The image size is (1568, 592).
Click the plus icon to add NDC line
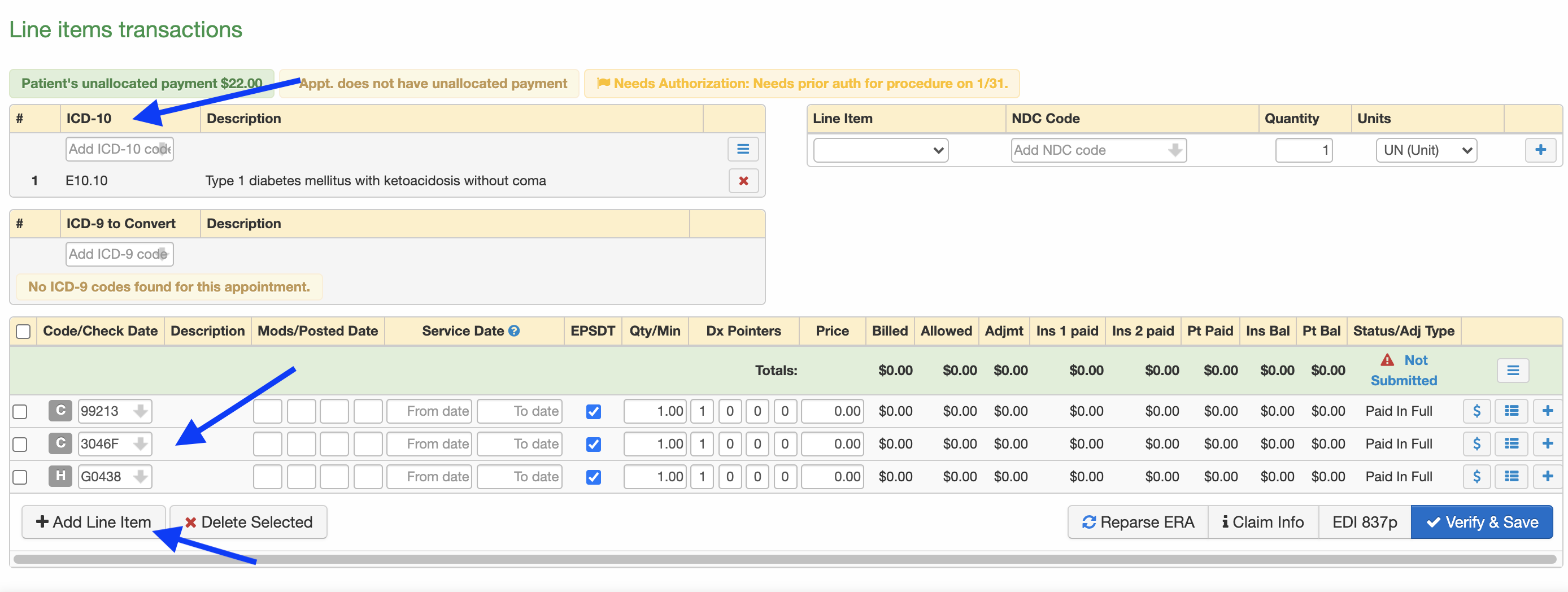tap(1540, 150)
